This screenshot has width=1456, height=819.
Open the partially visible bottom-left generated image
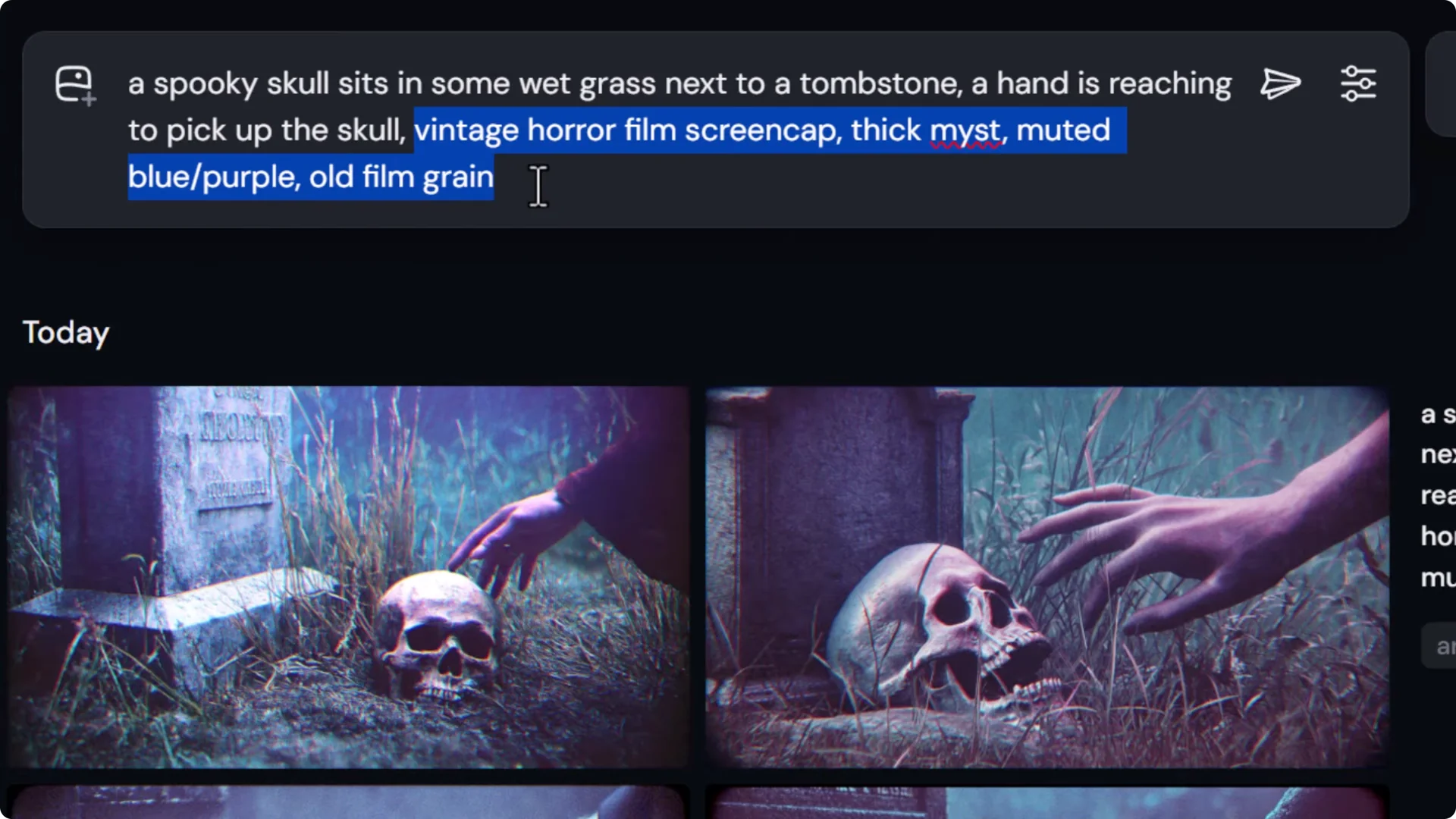point(348,802)
